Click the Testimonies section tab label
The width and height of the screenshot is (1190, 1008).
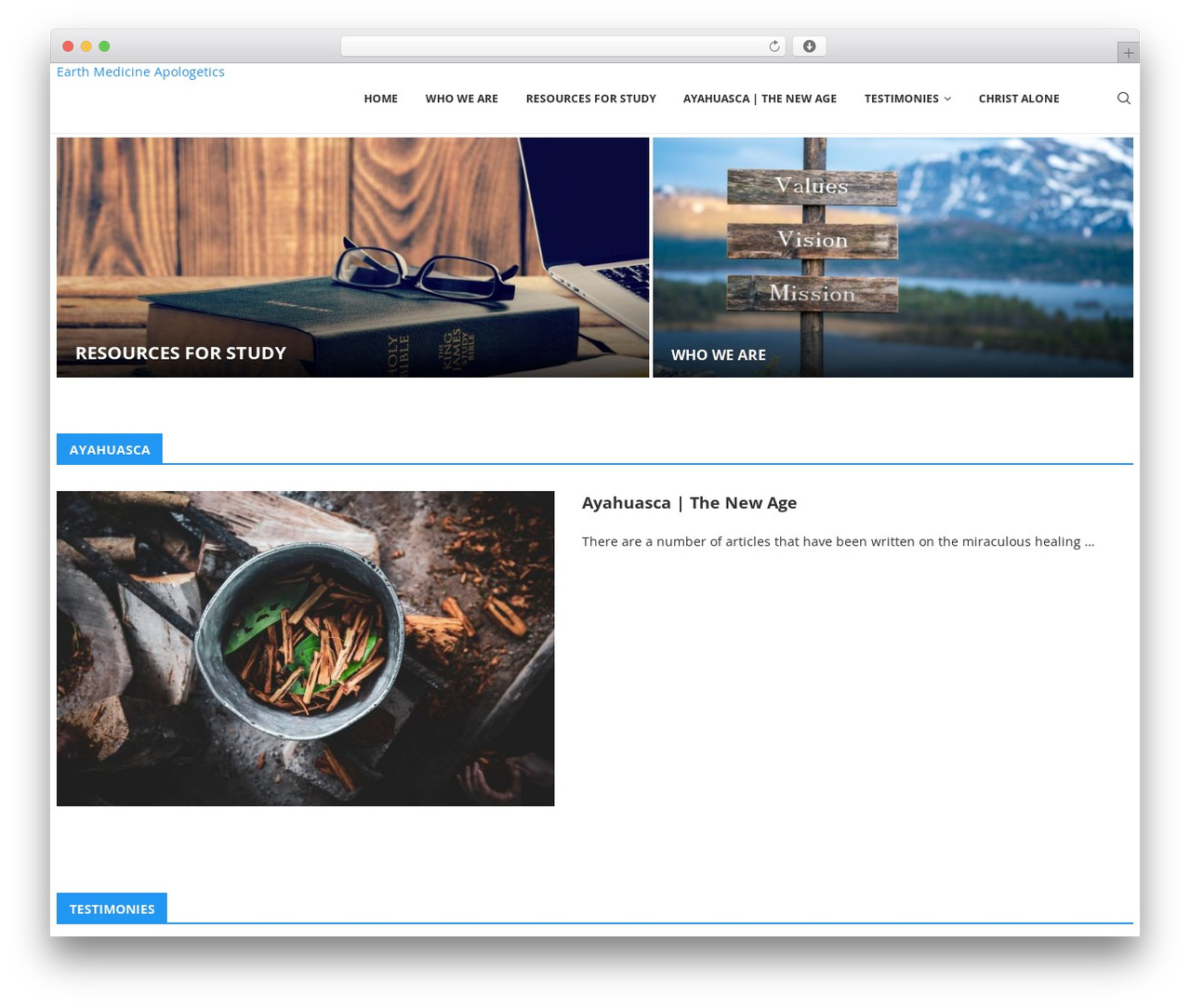[112, 909]
